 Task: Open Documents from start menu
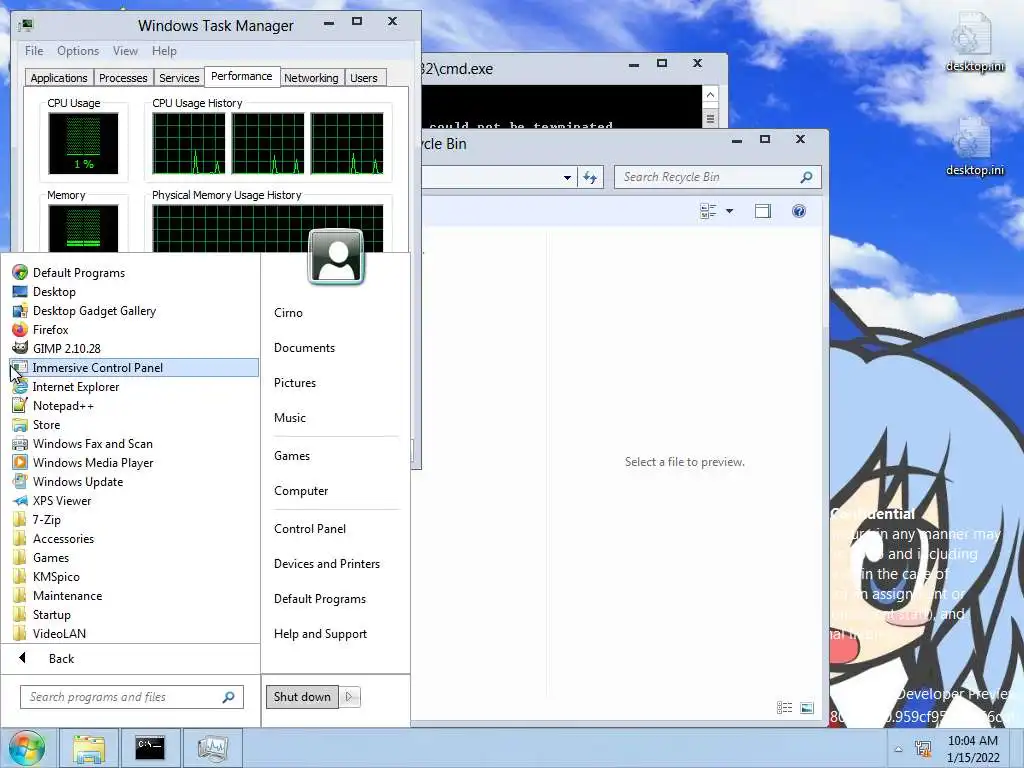pyautogui.click(x=304, y=348)
